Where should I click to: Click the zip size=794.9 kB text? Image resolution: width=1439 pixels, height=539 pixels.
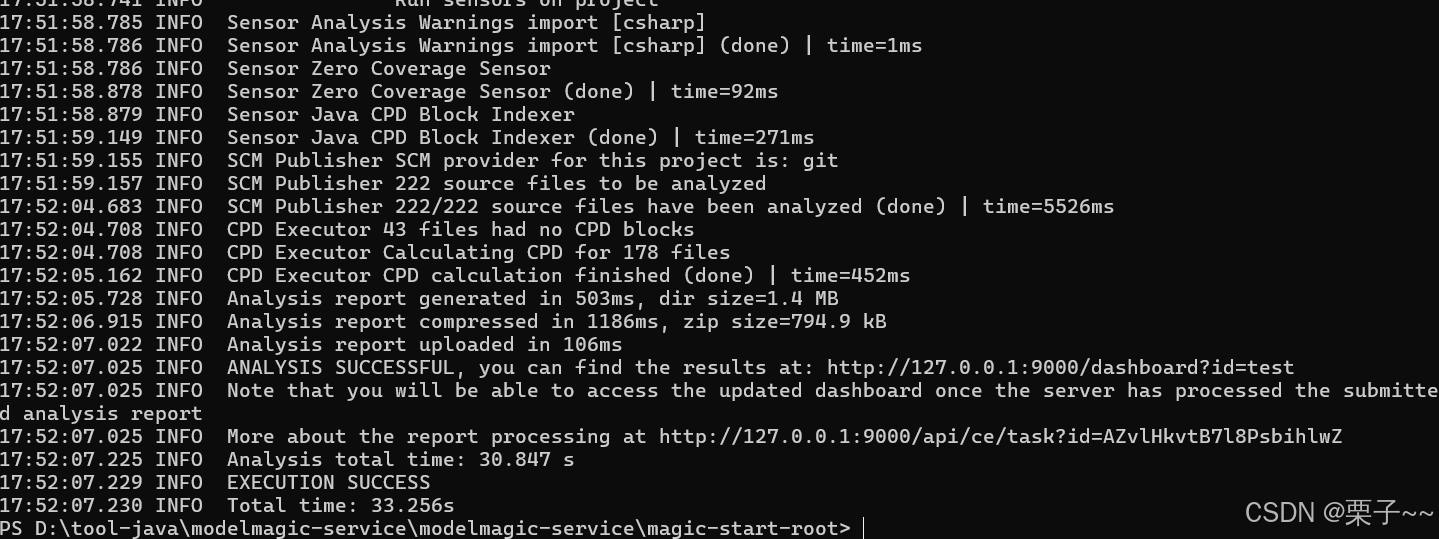(x=785, y=321)
